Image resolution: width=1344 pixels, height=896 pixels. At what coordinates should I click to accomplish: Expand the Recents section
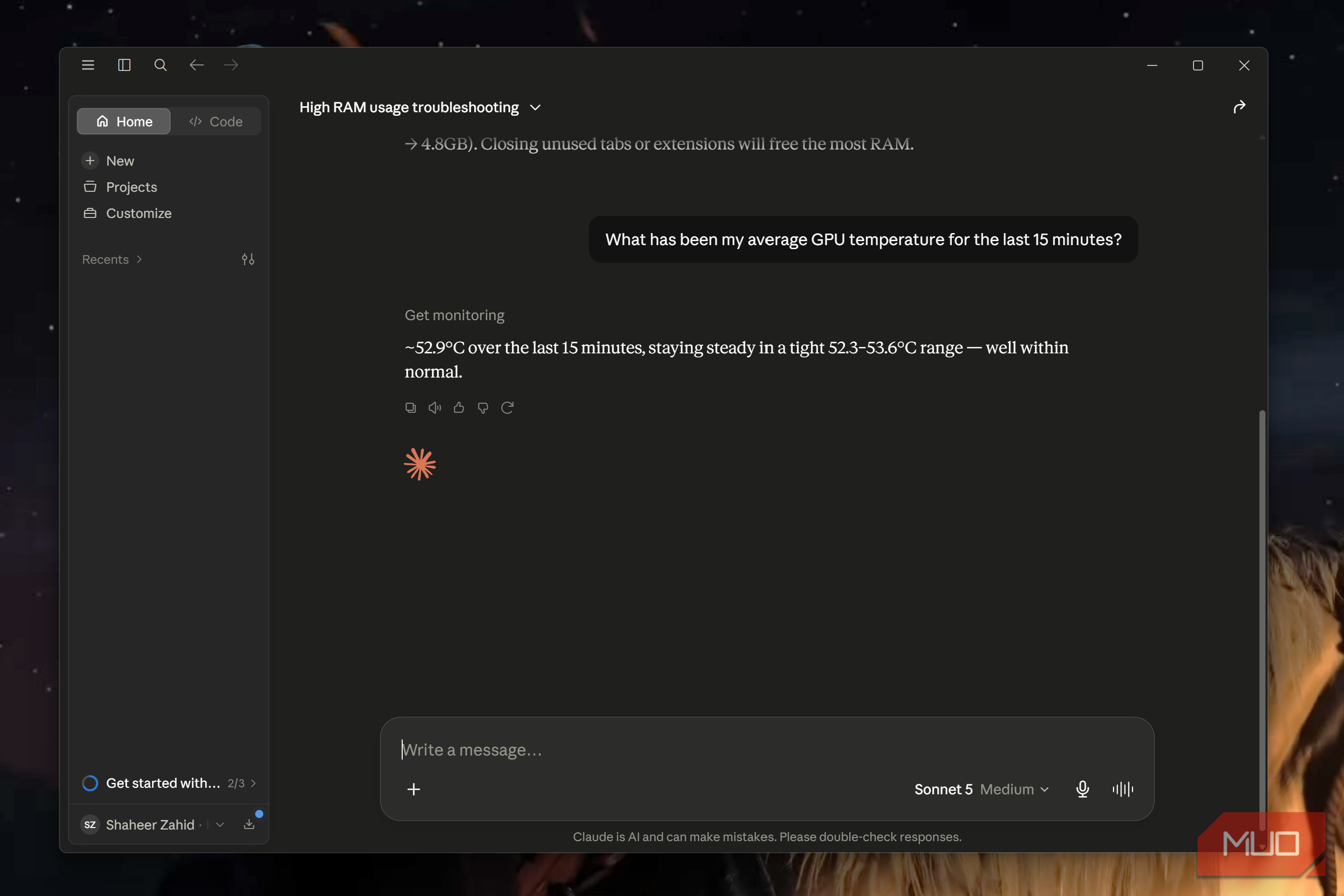(112, 259)
